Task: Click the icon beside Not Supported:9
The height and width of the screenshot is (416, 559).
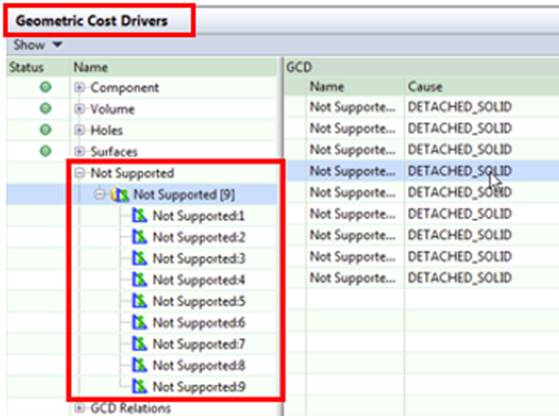Action: click(x=139, y=387)
